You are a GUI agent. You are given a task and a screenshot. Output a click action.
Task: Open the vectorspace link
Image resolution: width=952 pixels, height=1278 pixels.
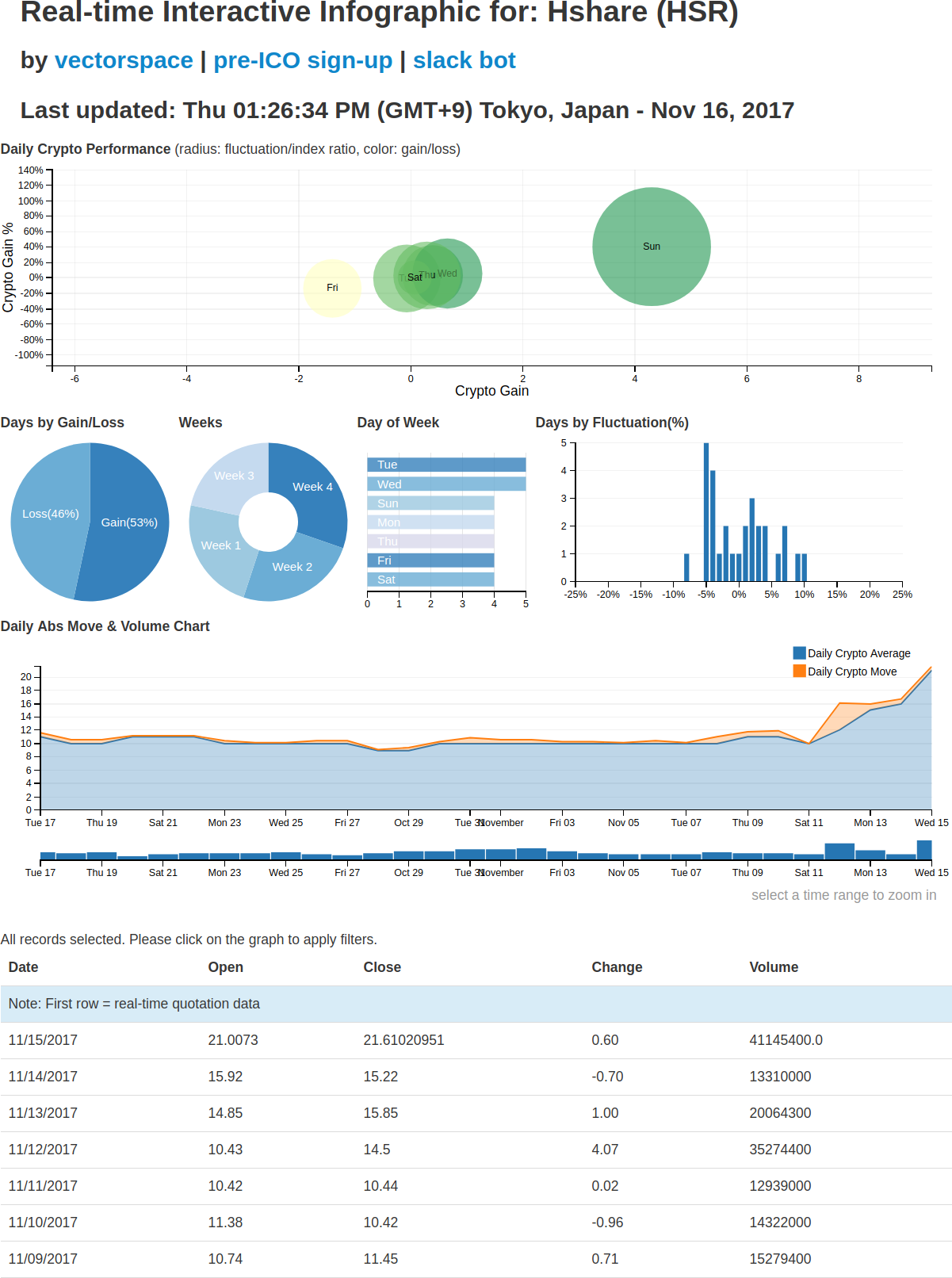click(124, 60)
